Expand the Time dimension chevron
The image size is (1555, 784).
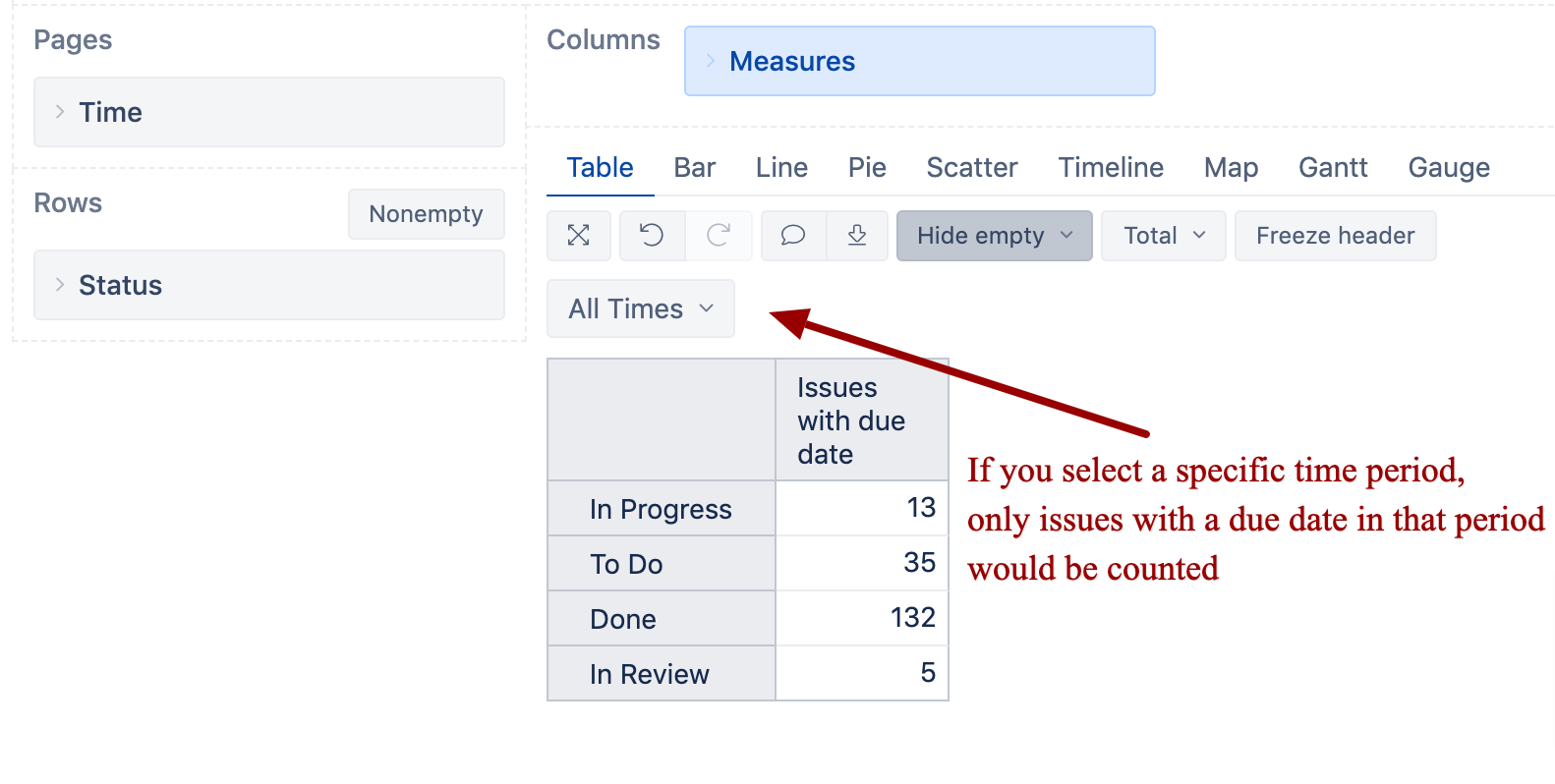pos(60,112)
